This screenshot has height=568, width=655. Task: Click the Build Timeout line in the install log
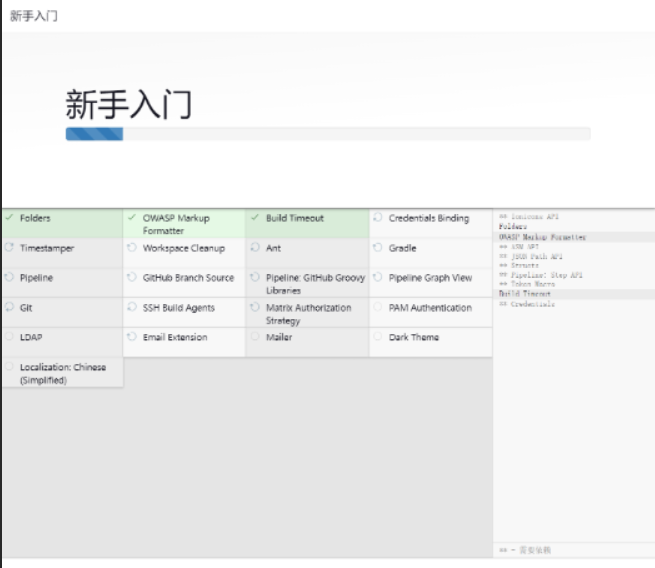pos(525,294)
